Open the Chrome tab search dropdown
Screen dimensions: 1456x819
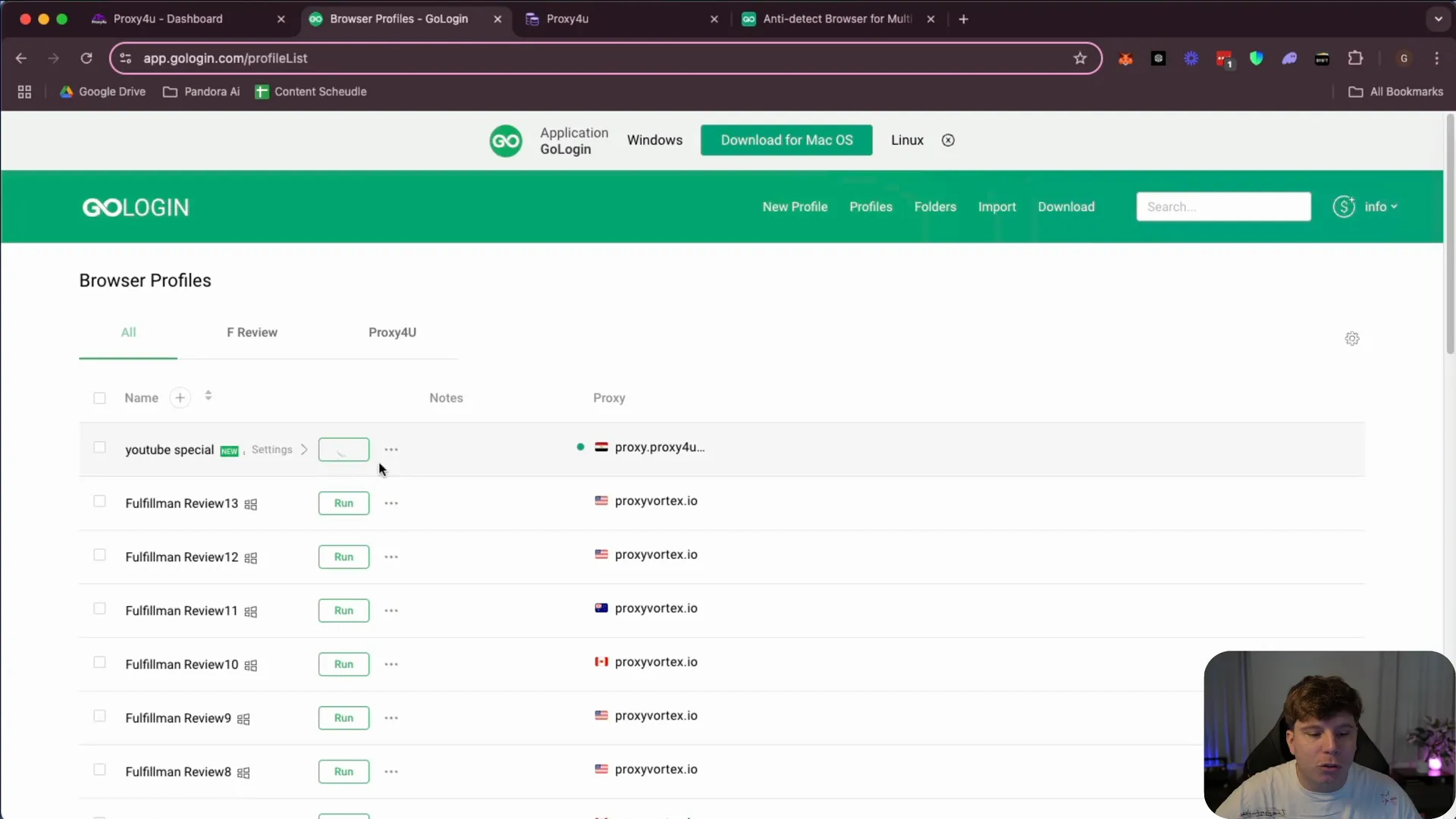coord(1438,19)
